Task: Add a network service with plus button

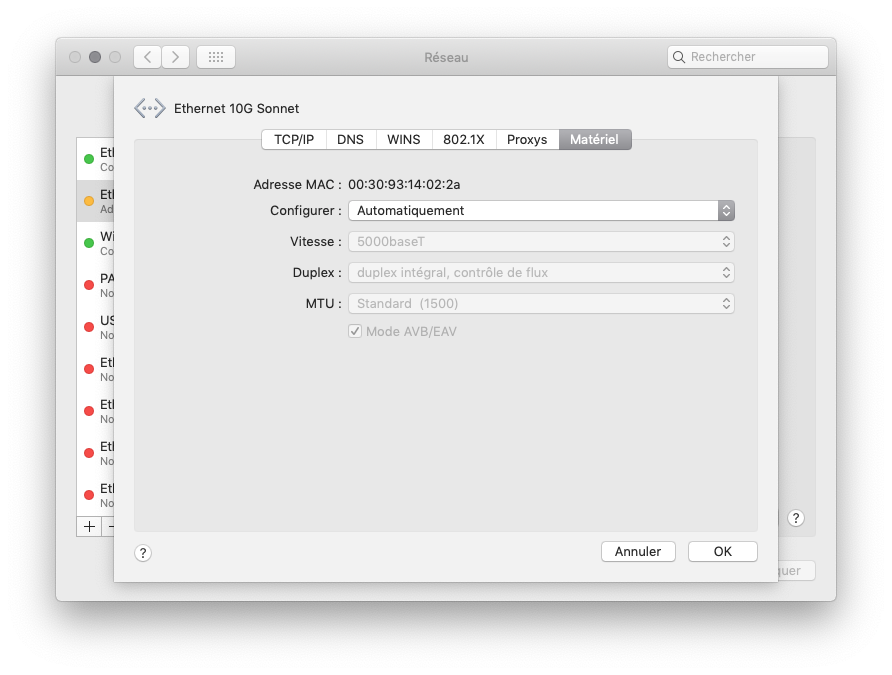Action: click(89, 527)
